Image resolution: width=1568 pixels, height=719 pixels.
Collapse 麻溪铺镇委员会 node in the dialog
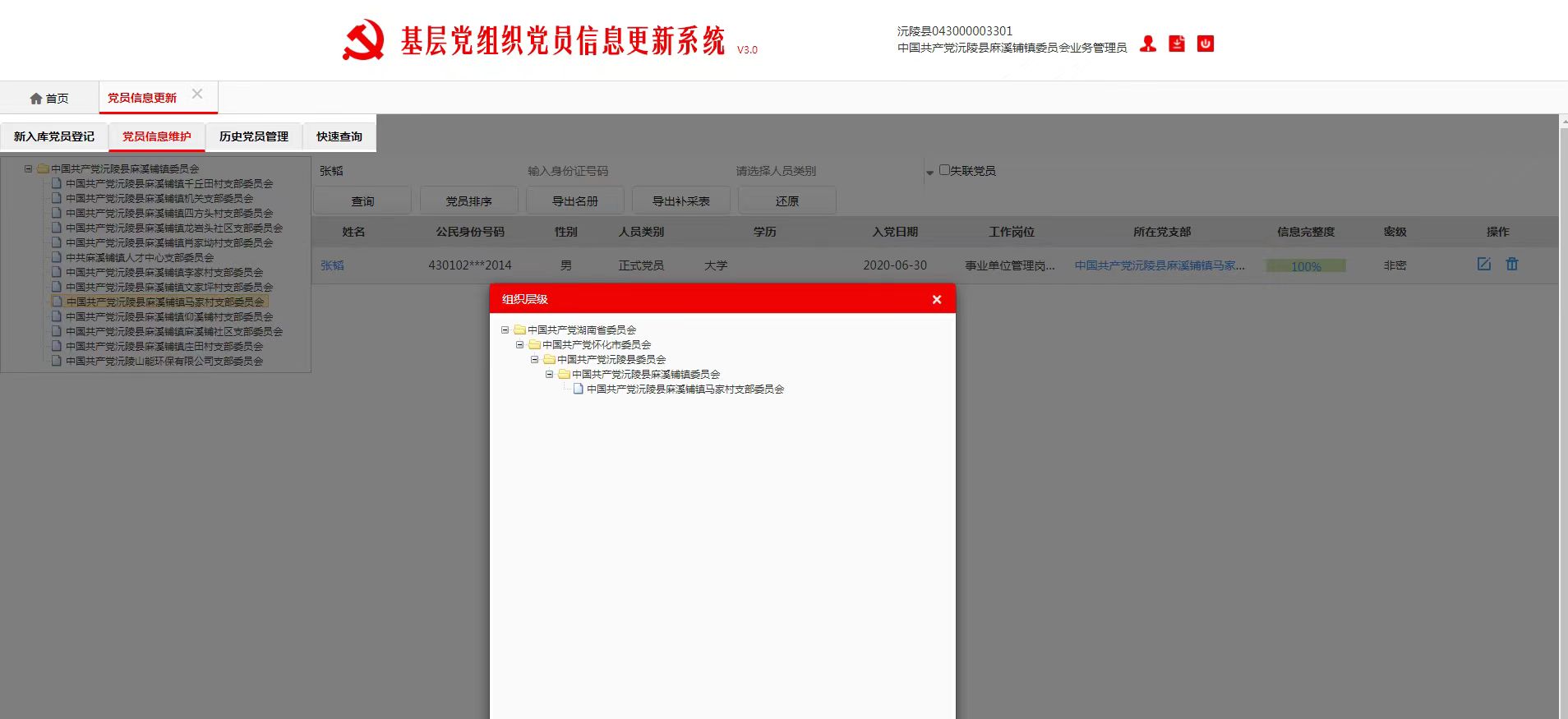(549, 375)
